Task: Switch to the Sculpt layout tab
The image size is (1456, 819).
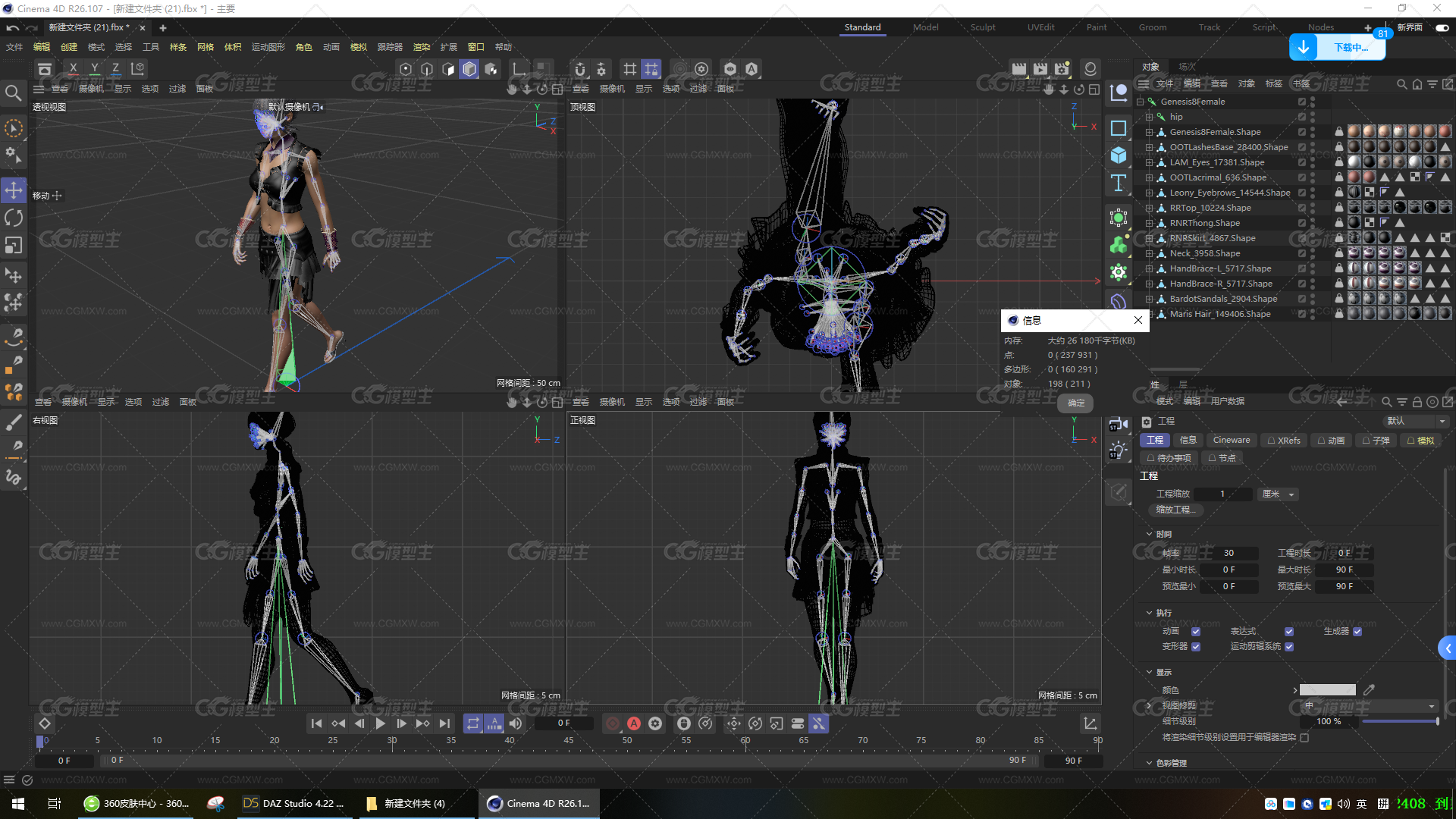Action: click(983, 27)
